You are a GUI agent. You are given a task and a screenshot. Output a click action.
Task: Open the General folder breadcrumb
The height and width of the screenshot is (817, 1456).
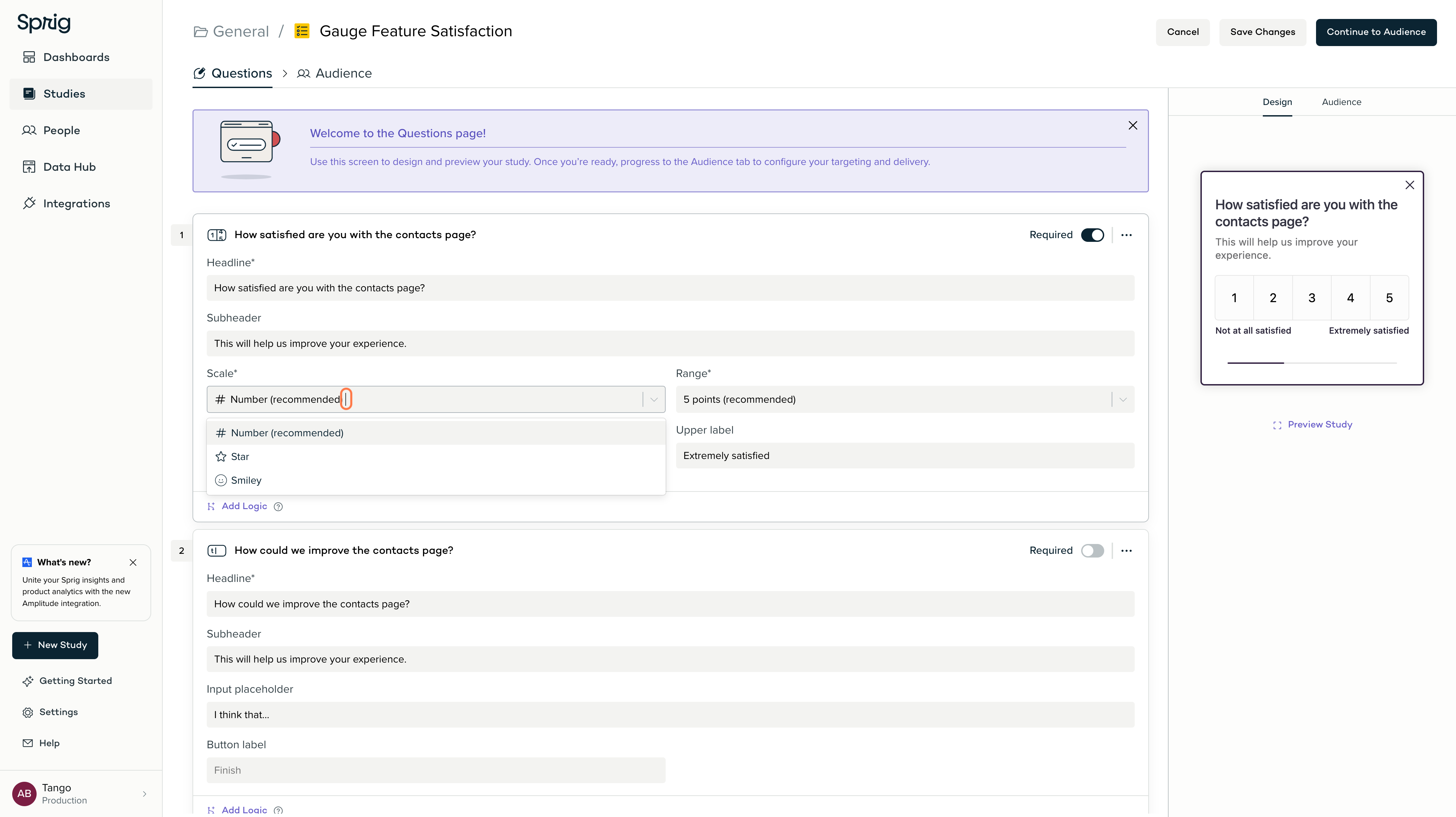232,31
